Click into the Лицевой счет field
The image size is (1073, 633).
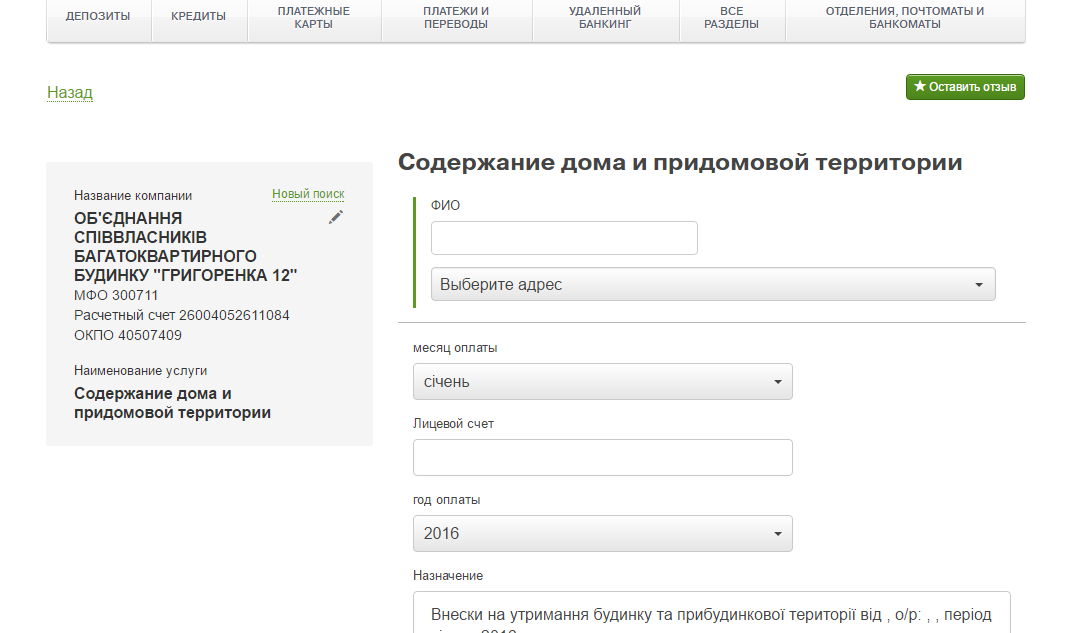click(602, 457)
